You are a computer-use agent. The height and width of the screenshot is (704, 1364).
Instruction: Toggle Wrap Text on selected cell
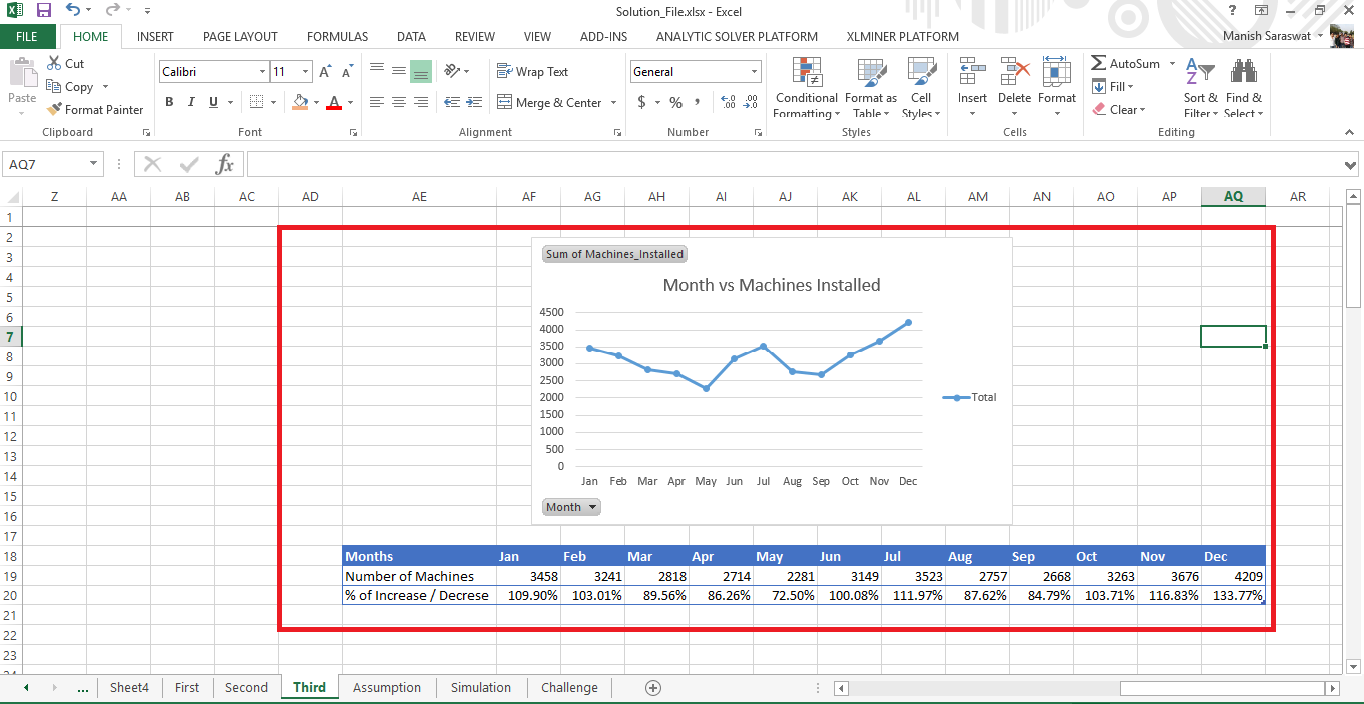point(533,72)
